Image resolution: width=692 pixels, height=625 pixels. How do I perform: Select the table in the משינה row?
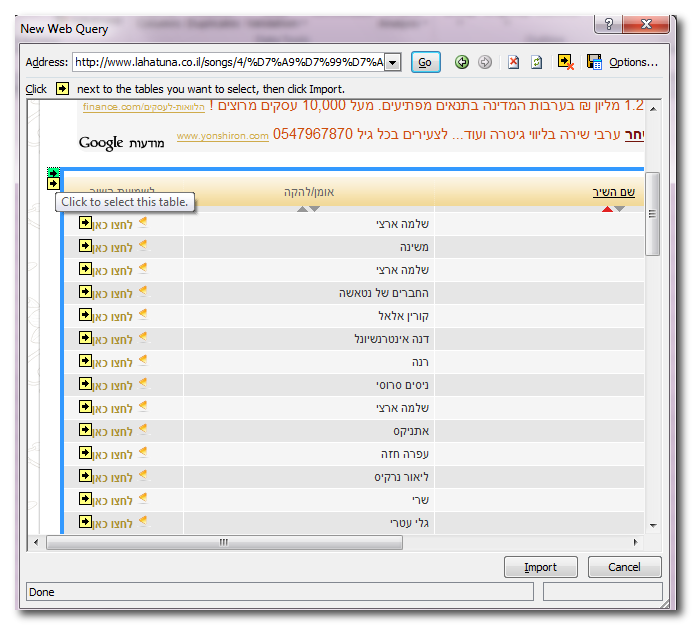click(85, 246)
